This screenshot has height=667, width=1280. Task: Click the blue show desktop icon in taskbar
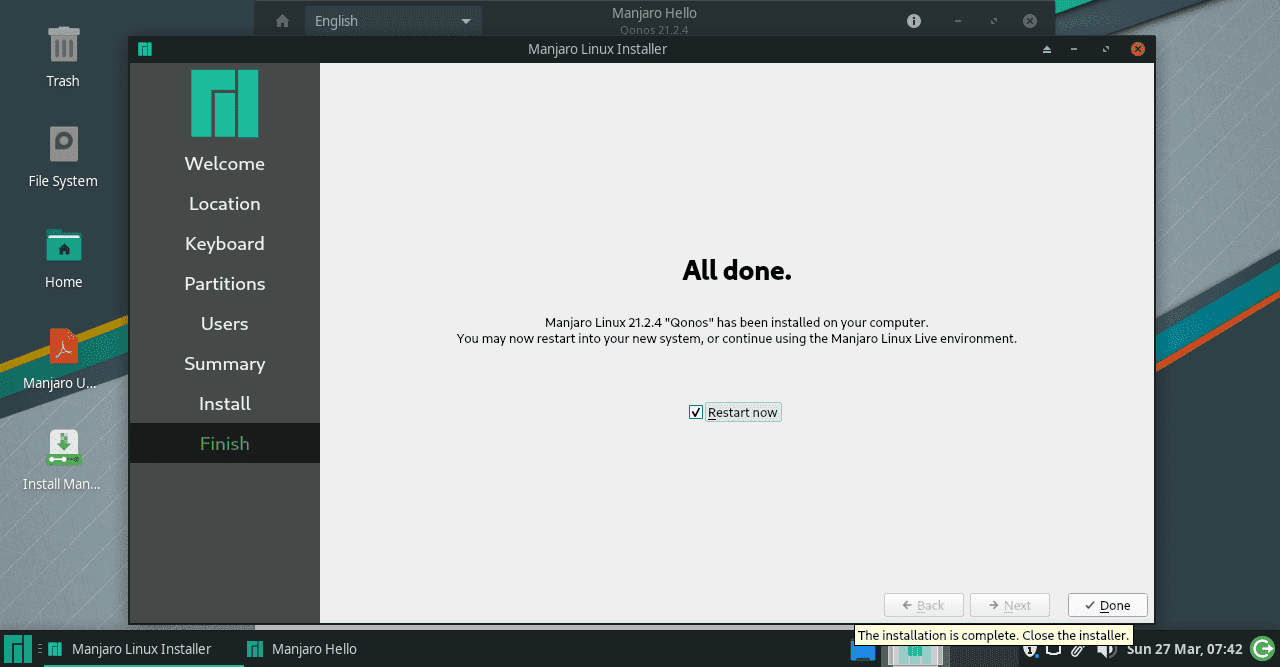pos(863,651)
